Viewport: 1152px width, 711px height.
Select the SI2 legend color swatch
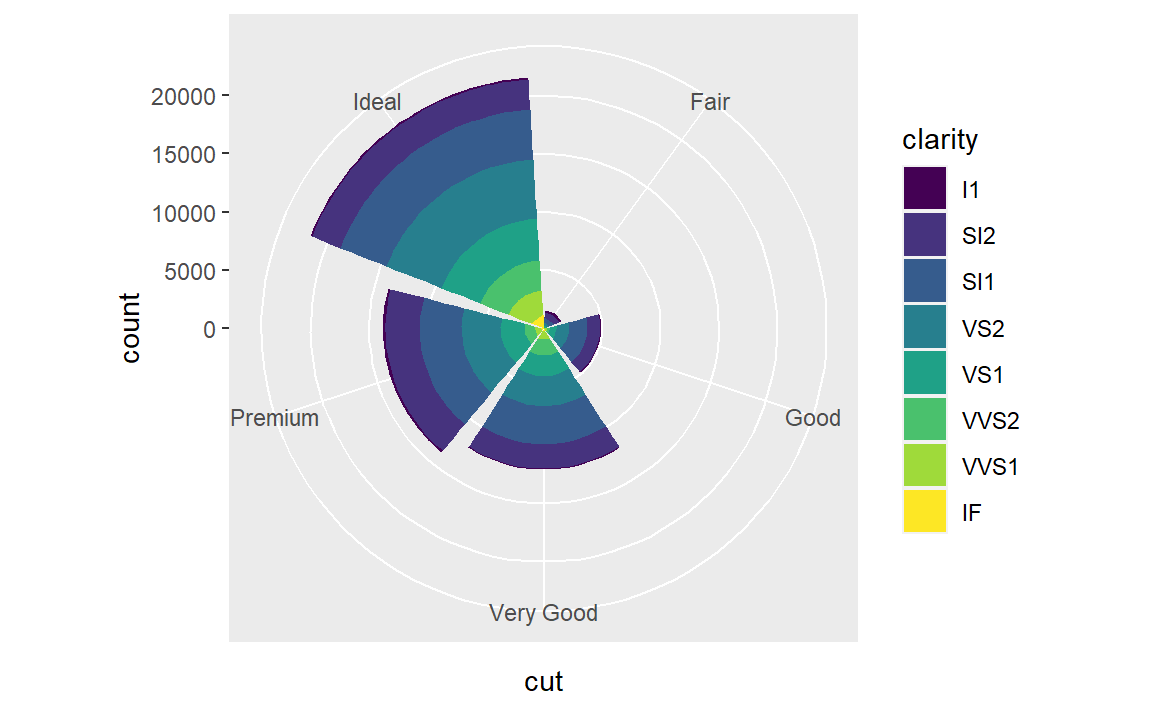pyautogui.click(x=924, y=235)
